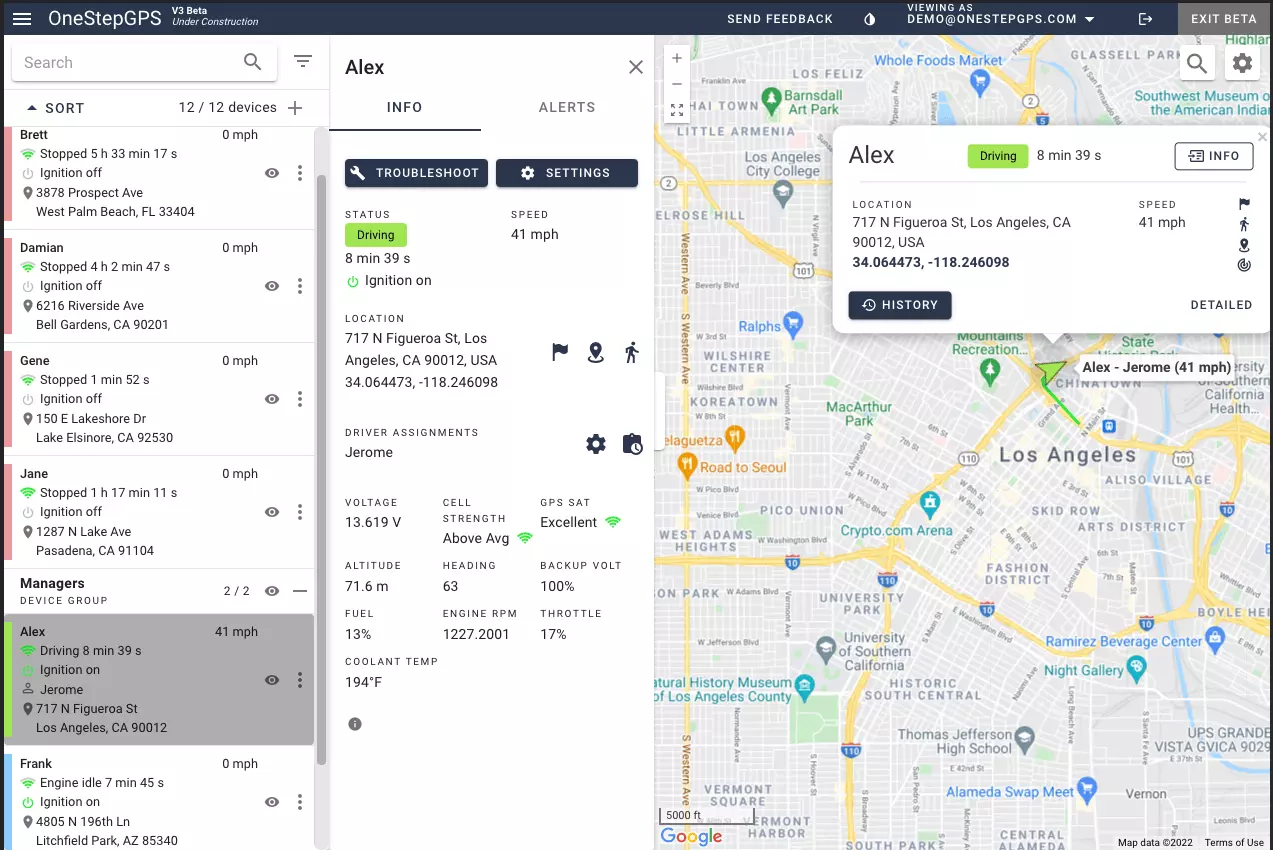Viewport: 1273px width, 850px height.
Task: Open driver assignment settings gear for Jerome
Action: point(595,443)
